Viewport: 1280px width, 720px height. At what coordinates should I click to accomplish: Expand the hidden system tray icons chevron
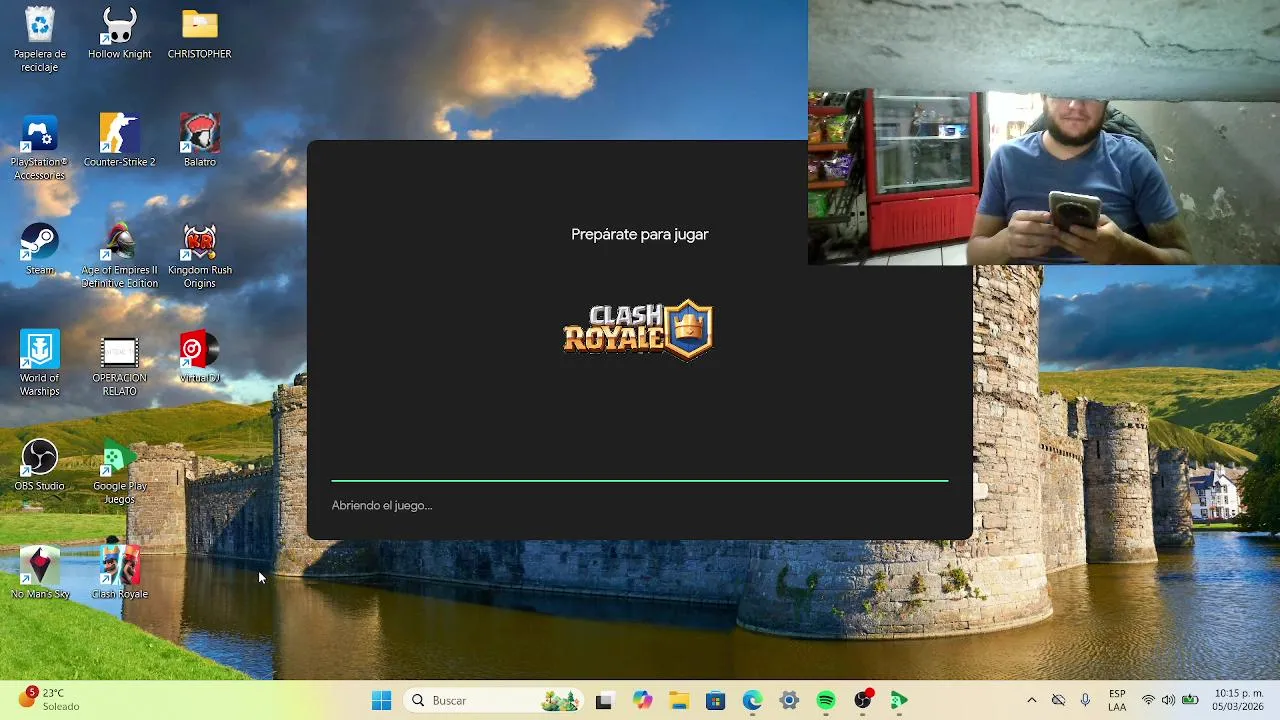1031,701
